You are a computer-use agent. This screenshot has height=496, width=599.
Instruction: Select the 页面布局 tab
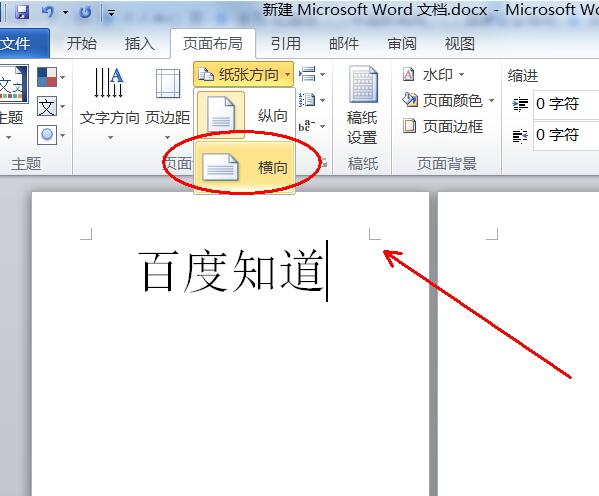212,44
